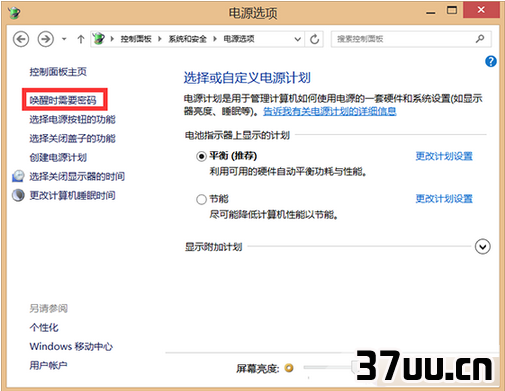Refresh the control panel page
The image size is (505, 391).
pos(314,39)
